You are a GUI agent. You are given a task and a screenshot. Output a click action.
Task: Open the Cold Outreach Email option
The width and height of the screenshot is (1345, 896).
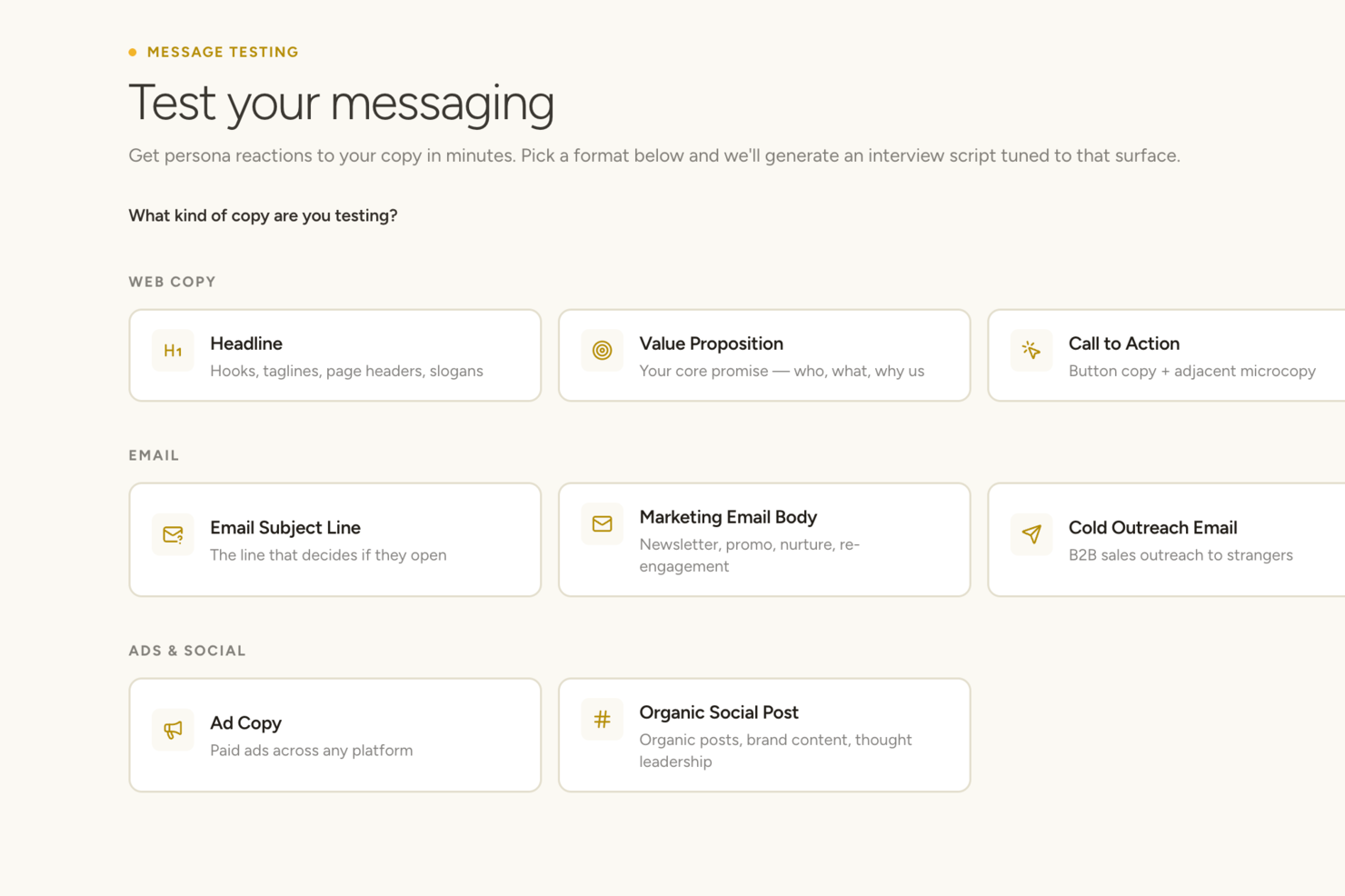click(x=1166, y=540)
